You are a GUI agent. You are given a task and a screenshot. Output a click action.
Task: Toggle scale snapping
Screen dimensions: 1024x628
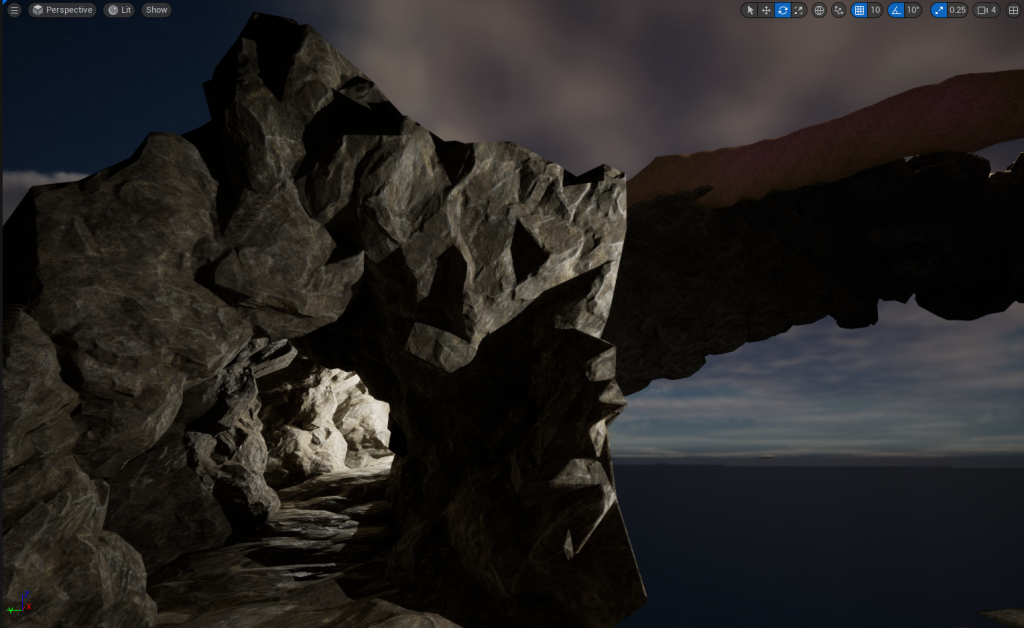pyautogui.click(x=939, y=10)
